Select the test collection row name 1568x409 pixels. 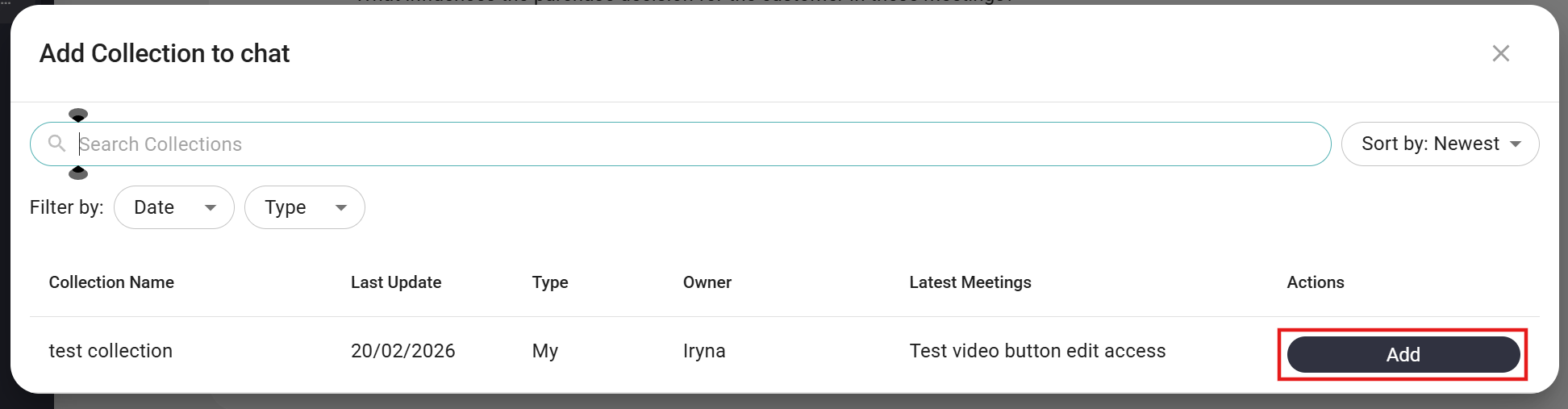[111, 351]
